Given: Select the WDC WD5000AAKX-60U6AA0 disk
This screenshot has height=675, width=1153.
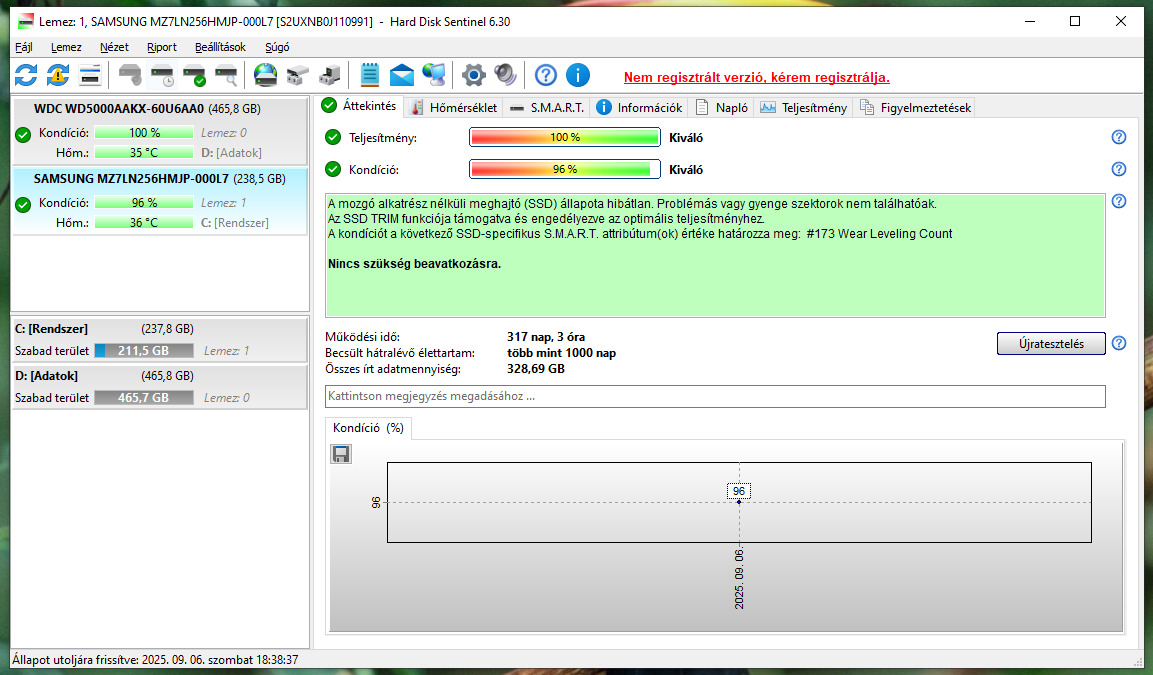Looking at the screenshot, I should click(160, 131).
